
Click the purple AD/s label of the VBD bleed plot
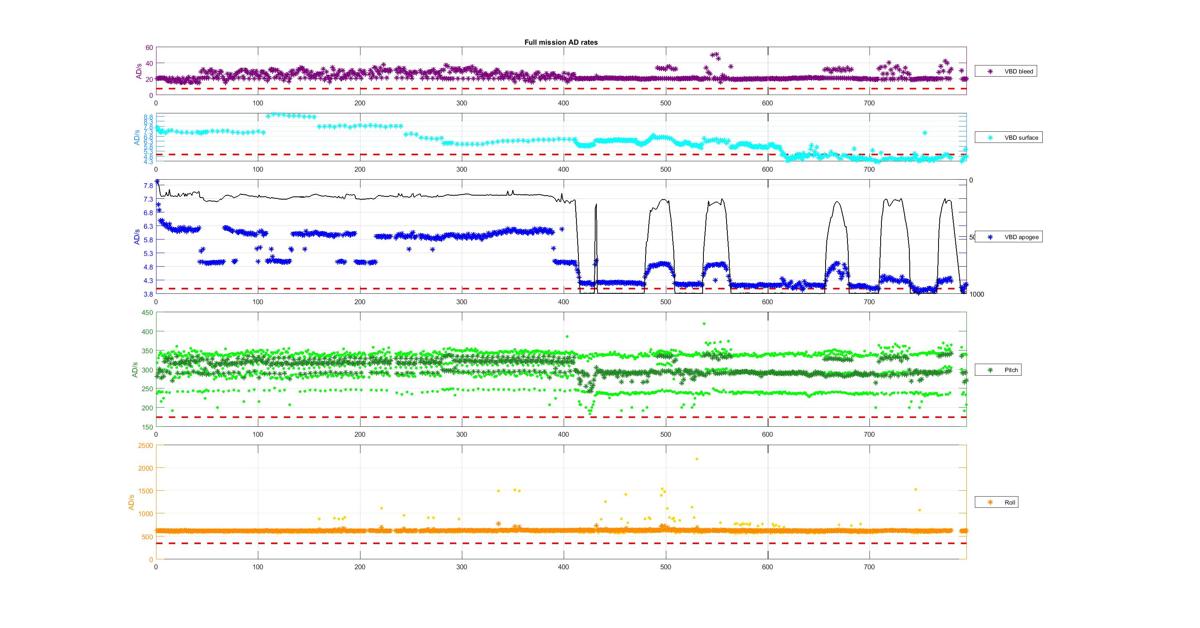tap(137, 72)
